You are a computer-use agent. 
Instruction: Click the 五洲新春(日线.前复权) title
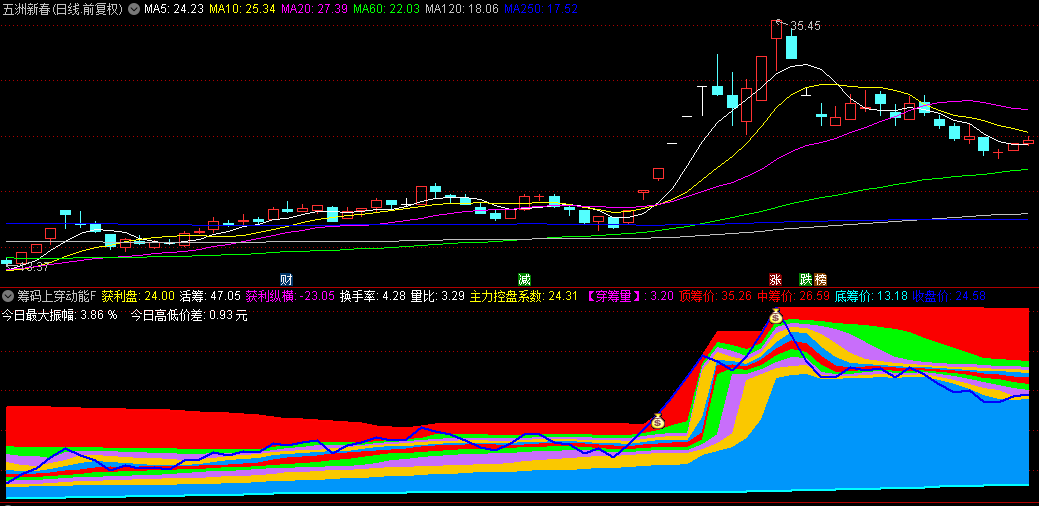coord(63,9)
